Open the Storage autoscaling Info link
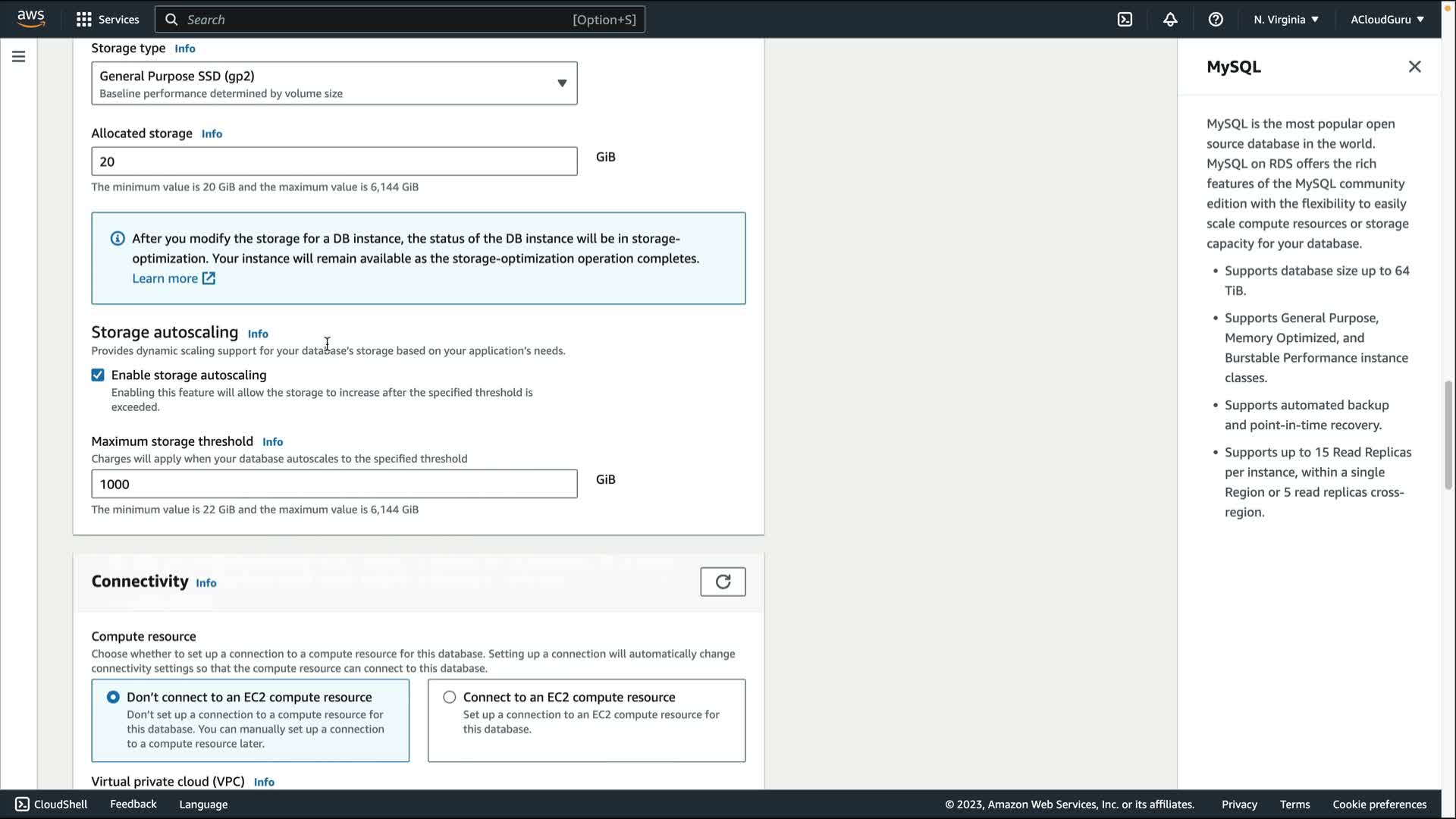The height and width of the screenshot is (819, 1456). tap(258, 334)
